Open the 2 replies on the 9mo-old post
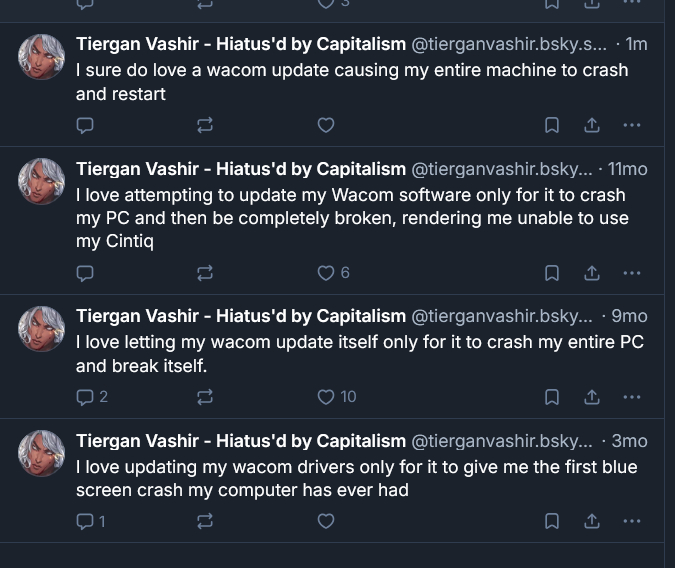675x568 pixels. coord(92,396)
